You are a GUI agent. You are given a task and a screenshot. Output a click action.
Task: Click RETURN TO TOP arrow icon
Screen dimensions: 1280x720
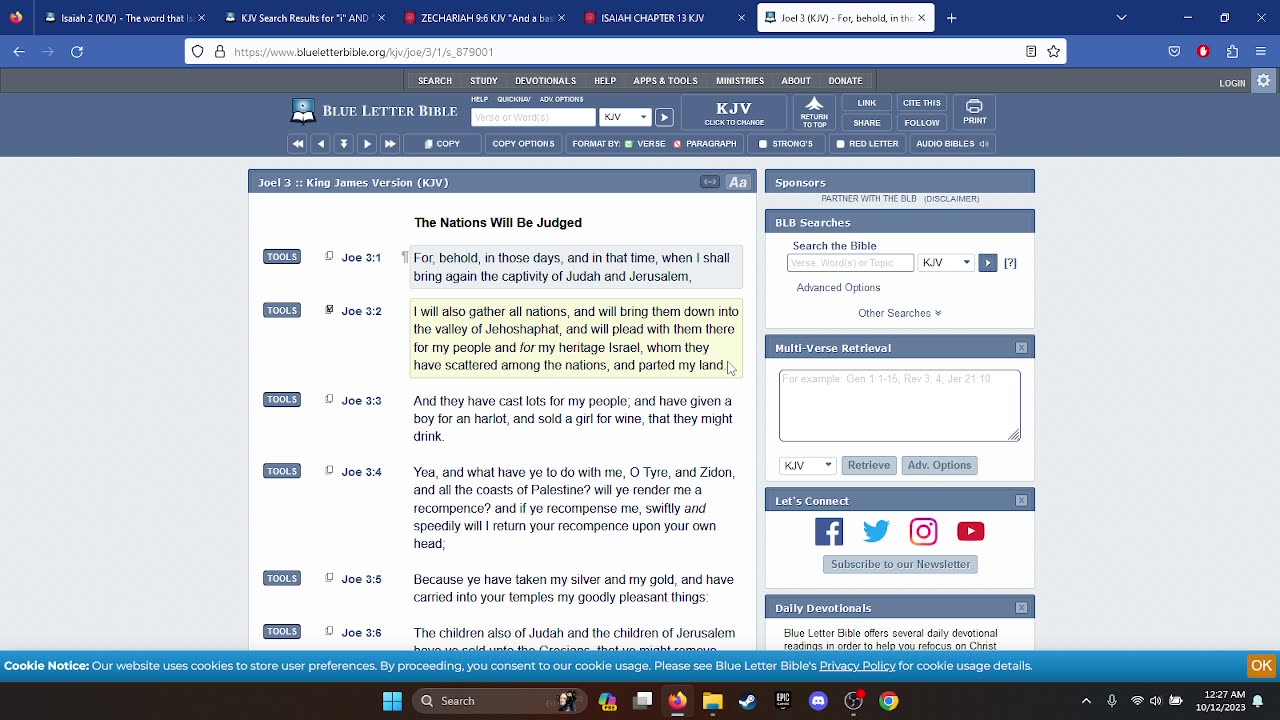pyautogui.click(x=814, y=113)
